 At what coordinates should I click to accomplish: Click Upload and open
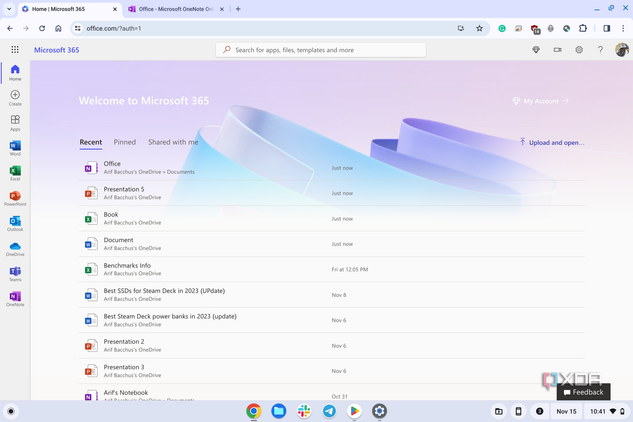click(551, 143)
